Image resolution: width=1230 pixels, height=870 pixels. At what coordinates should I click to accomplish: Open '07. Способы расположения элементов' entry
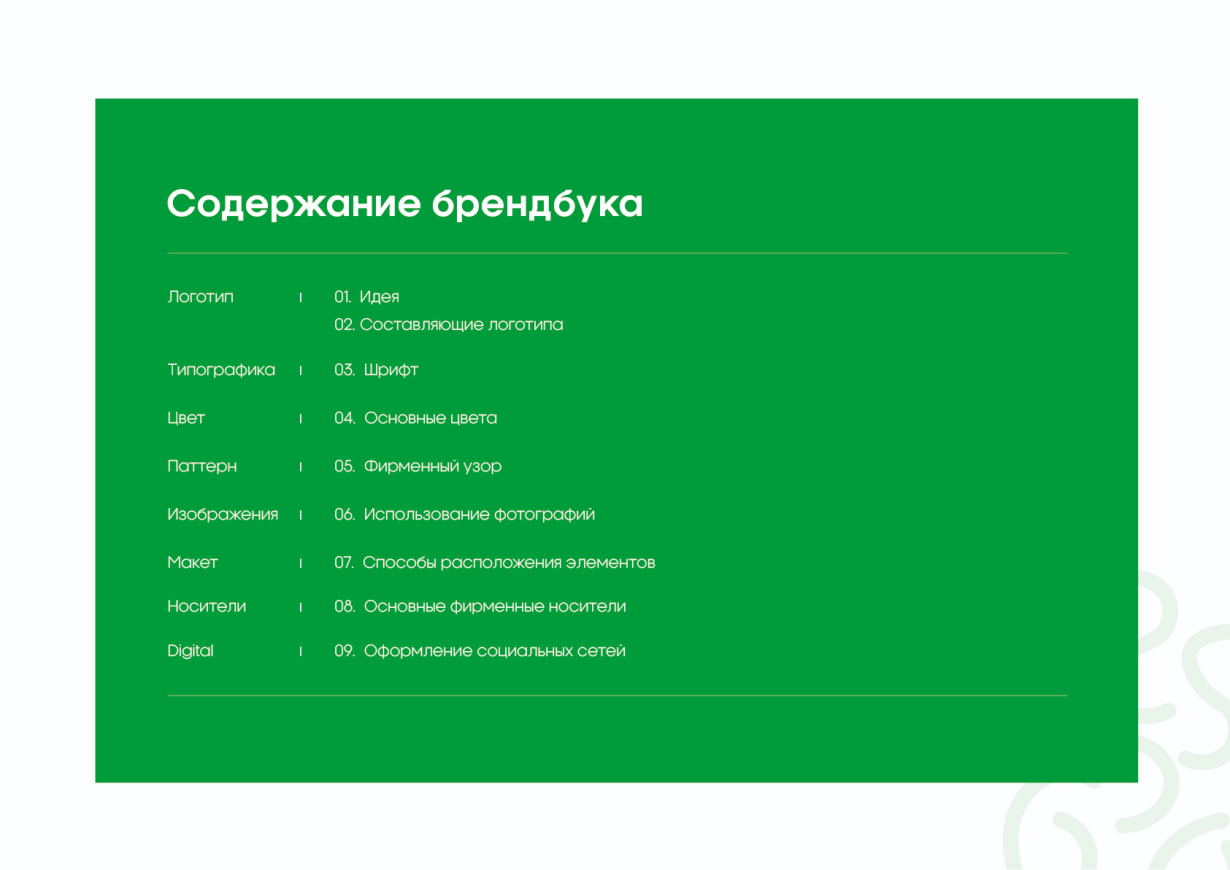coord(495,562)
